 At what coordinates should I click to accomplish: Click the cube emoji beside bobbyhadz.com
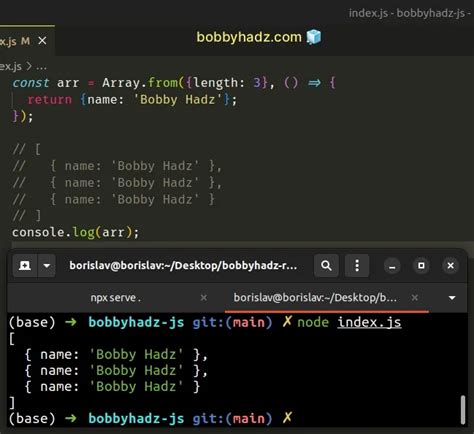(x=314, y=37)
